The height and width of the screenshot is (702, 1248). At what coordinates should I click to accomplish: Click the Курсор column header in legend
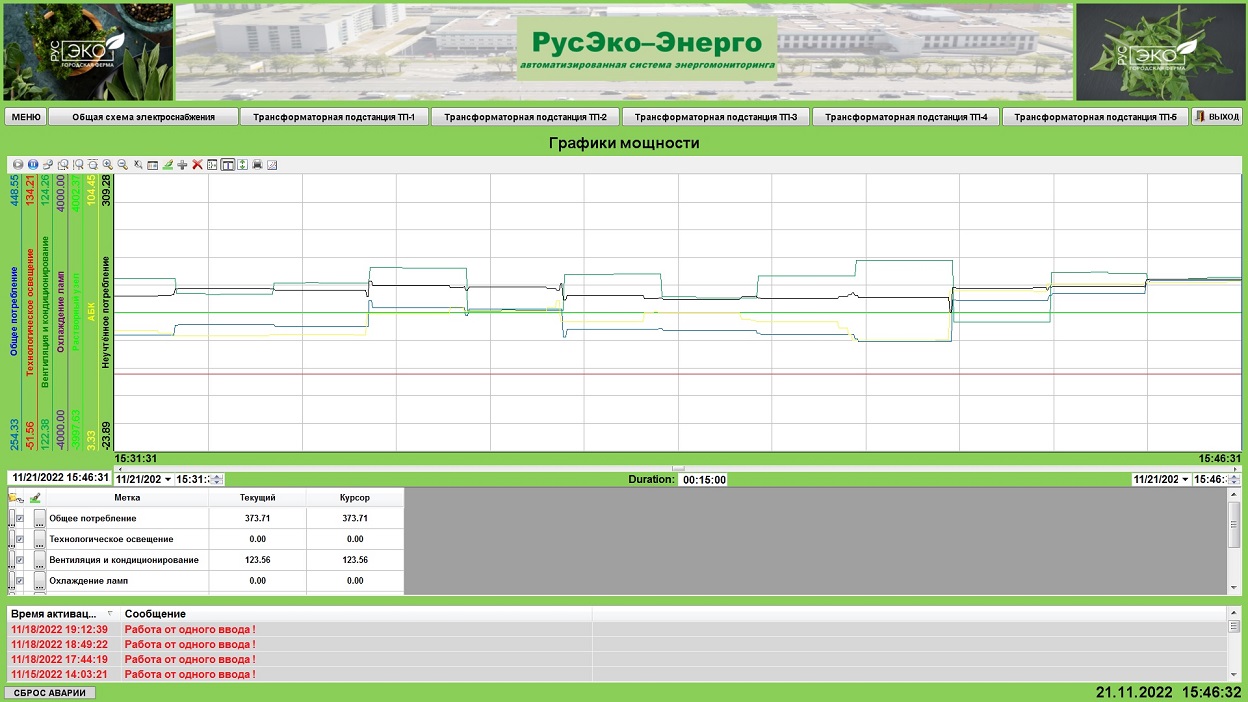tap(355, 497)
